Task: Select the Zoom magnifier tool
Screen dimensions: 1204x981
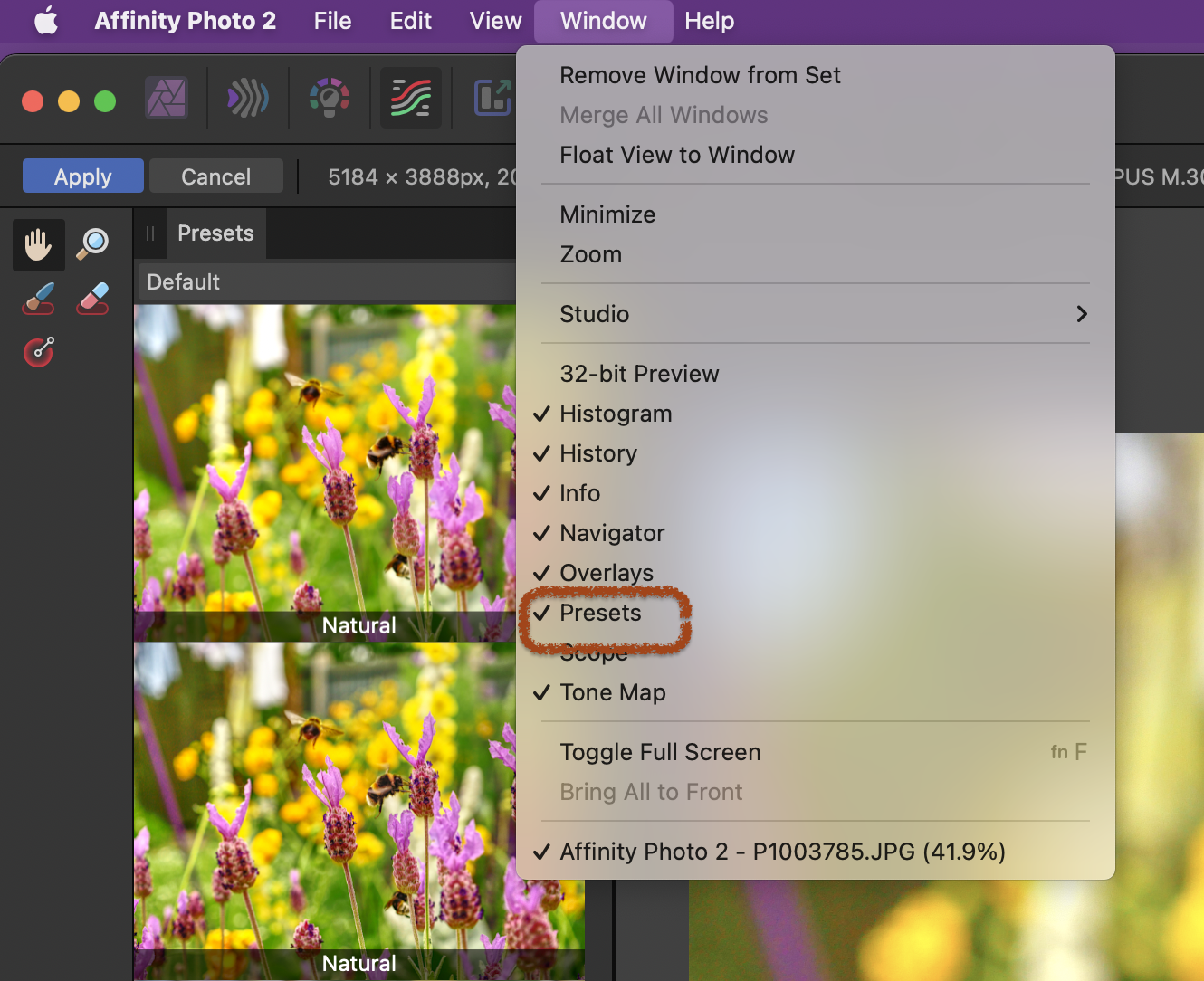Action: [91, 243]
